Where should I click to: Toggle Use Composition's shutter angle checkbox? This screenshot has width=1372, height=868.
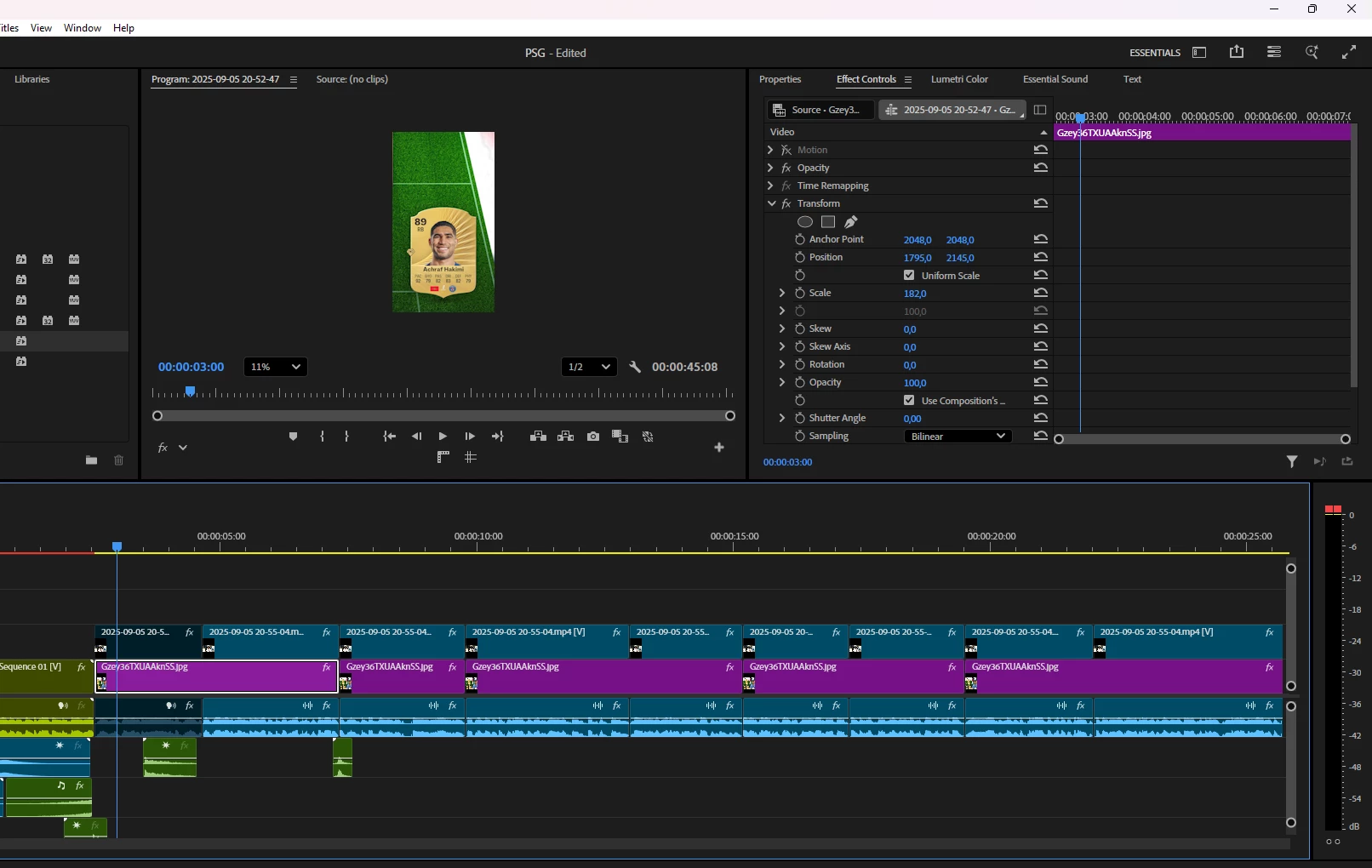pyautogui.click(x=909, y=400)
